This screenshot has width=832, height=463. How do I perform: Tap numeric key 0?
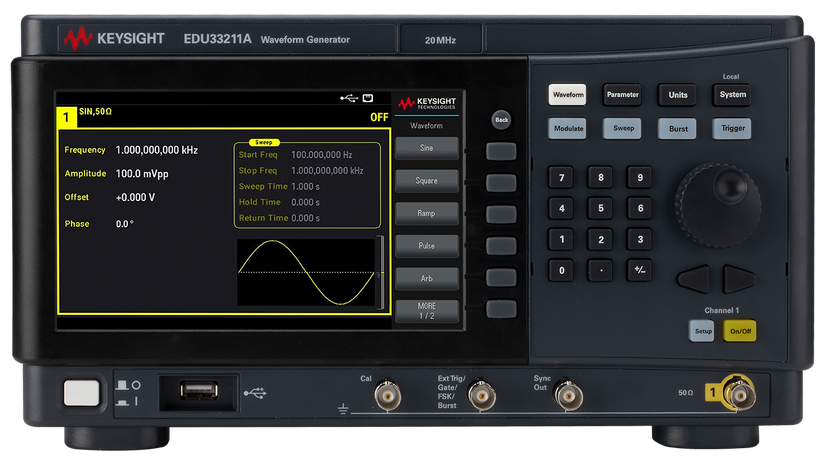coord(561,270)
